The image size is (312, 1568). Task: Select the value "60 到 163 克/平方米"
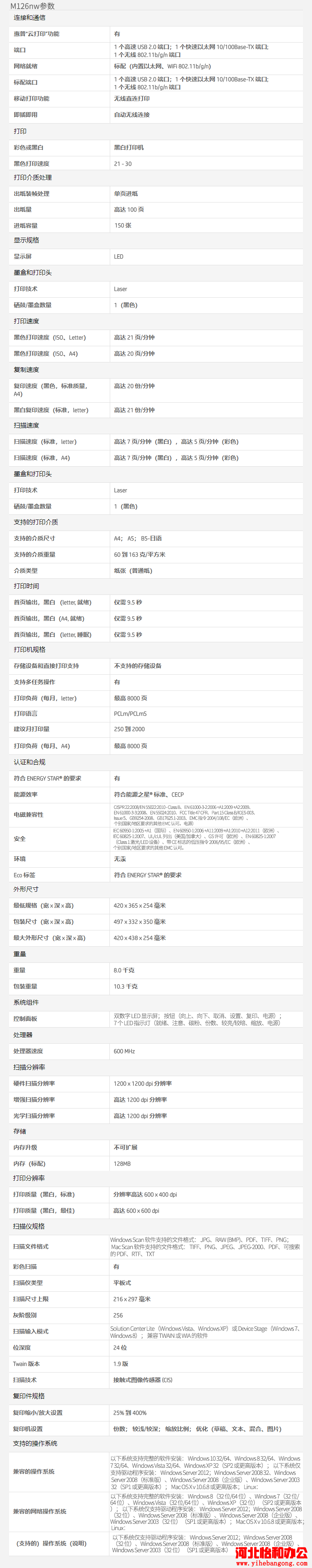click(139, 555)
